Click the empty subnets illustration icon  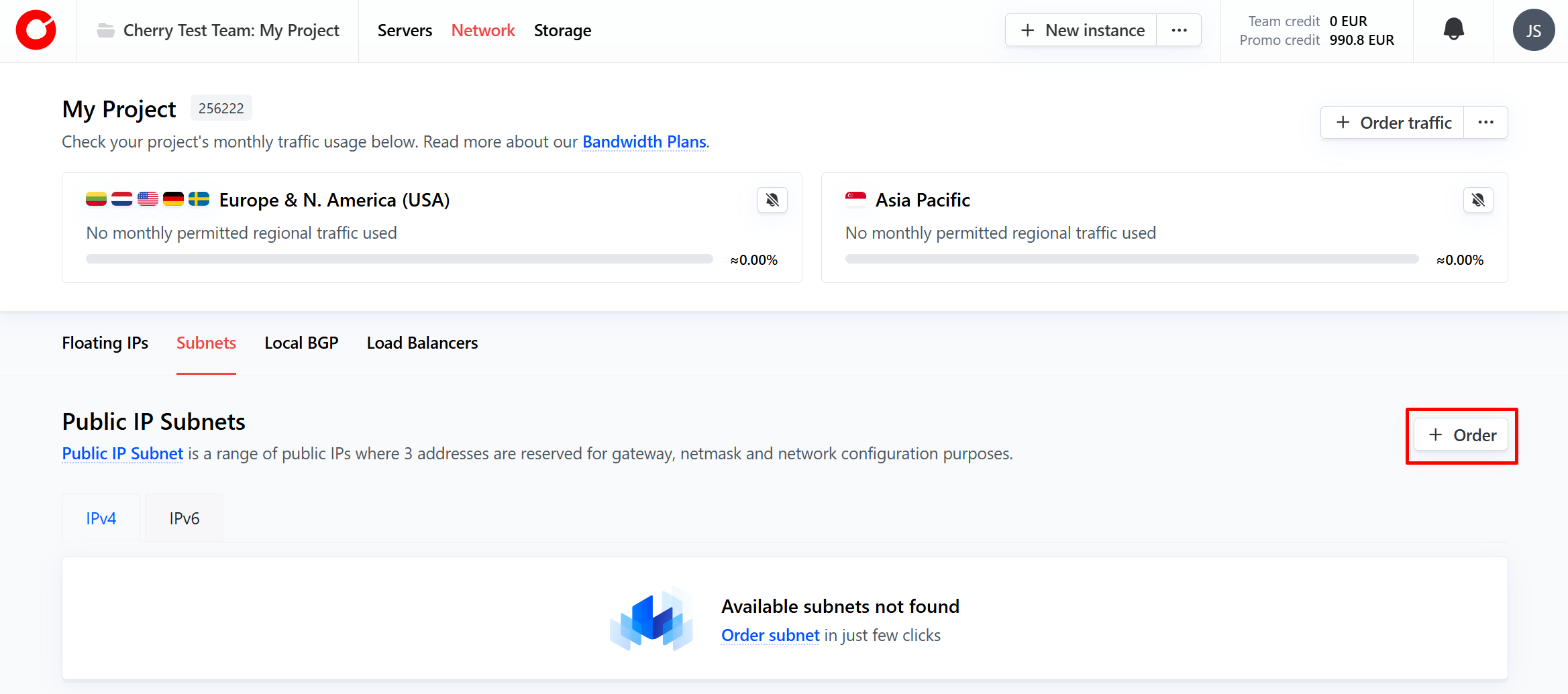coord(651,620)
